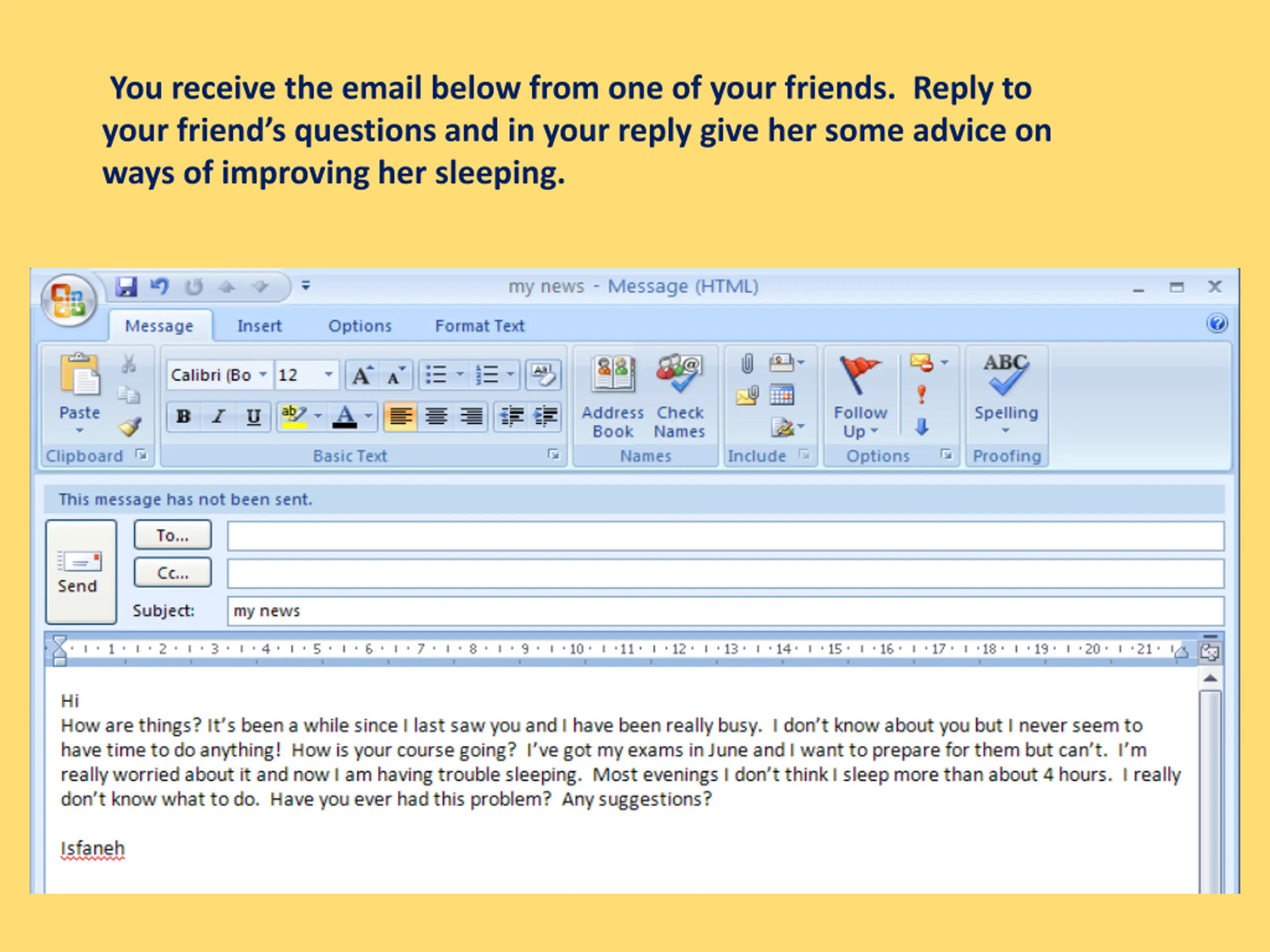This screenshot has width=1270, height=952.
Task: Toggle align text left
Action: click(x=401, y=416)
